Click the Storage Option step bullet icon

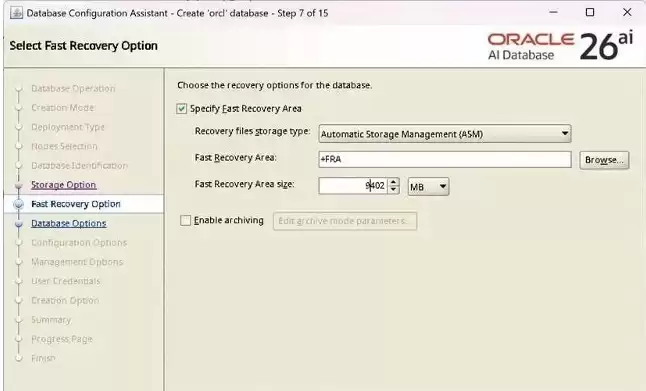(19, 185)
